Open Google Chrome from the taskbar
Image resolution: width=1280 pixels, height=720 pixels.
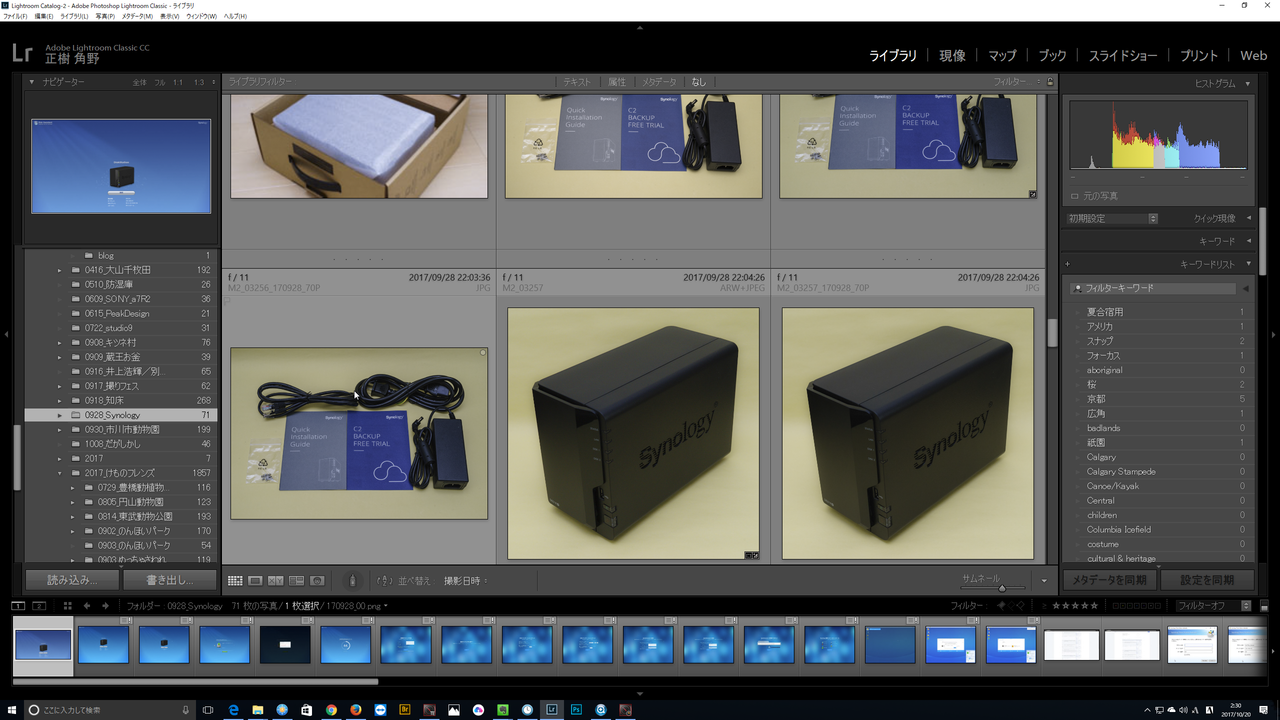coord(331,709)
